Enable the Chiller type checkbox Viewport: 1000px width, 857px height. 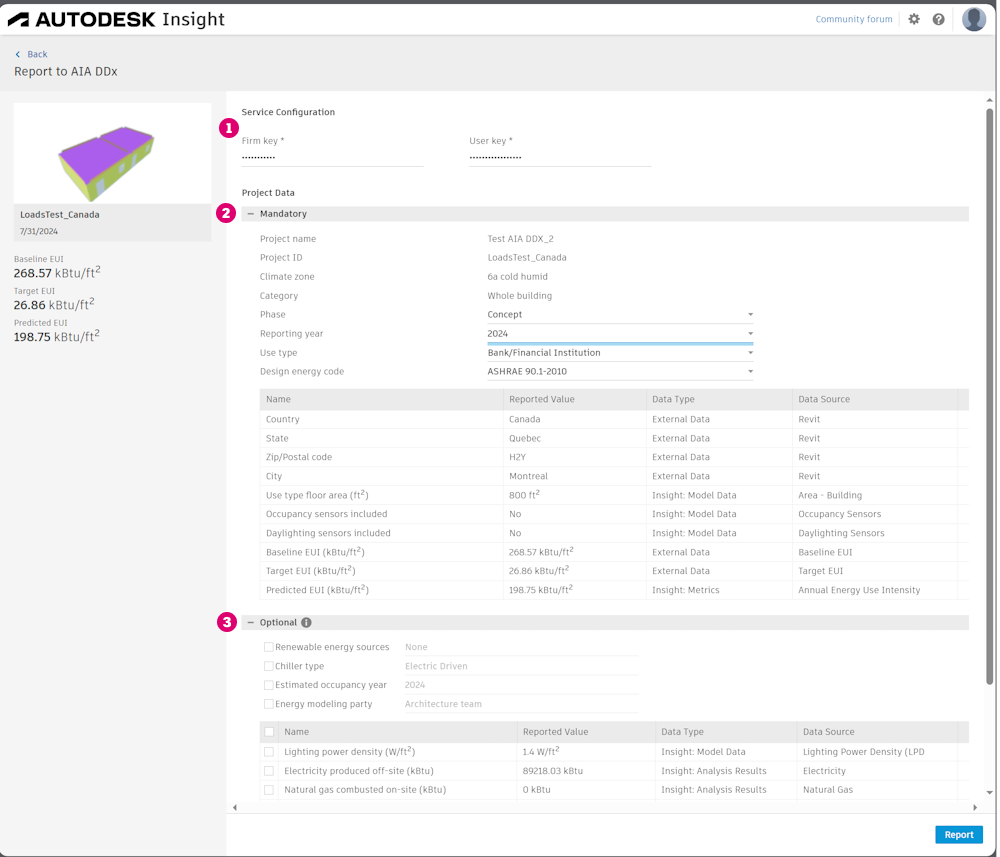tap(268, 666)
